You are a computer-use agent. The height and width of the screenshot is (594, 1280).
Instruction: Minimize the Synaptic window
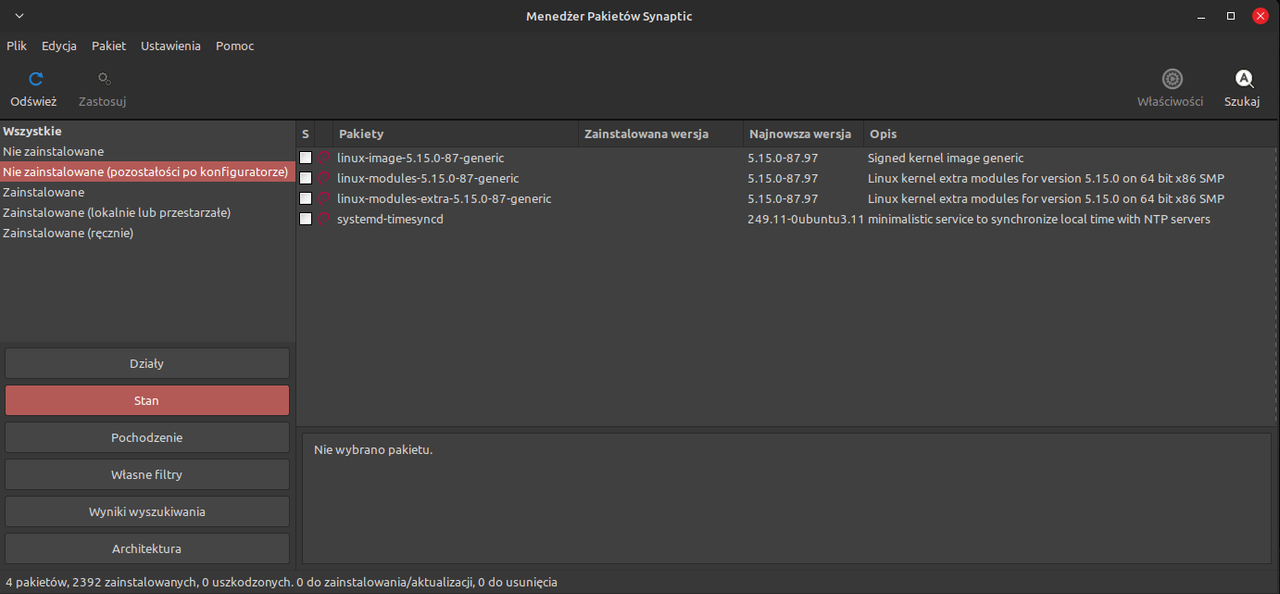click(x=1200, y=16)
